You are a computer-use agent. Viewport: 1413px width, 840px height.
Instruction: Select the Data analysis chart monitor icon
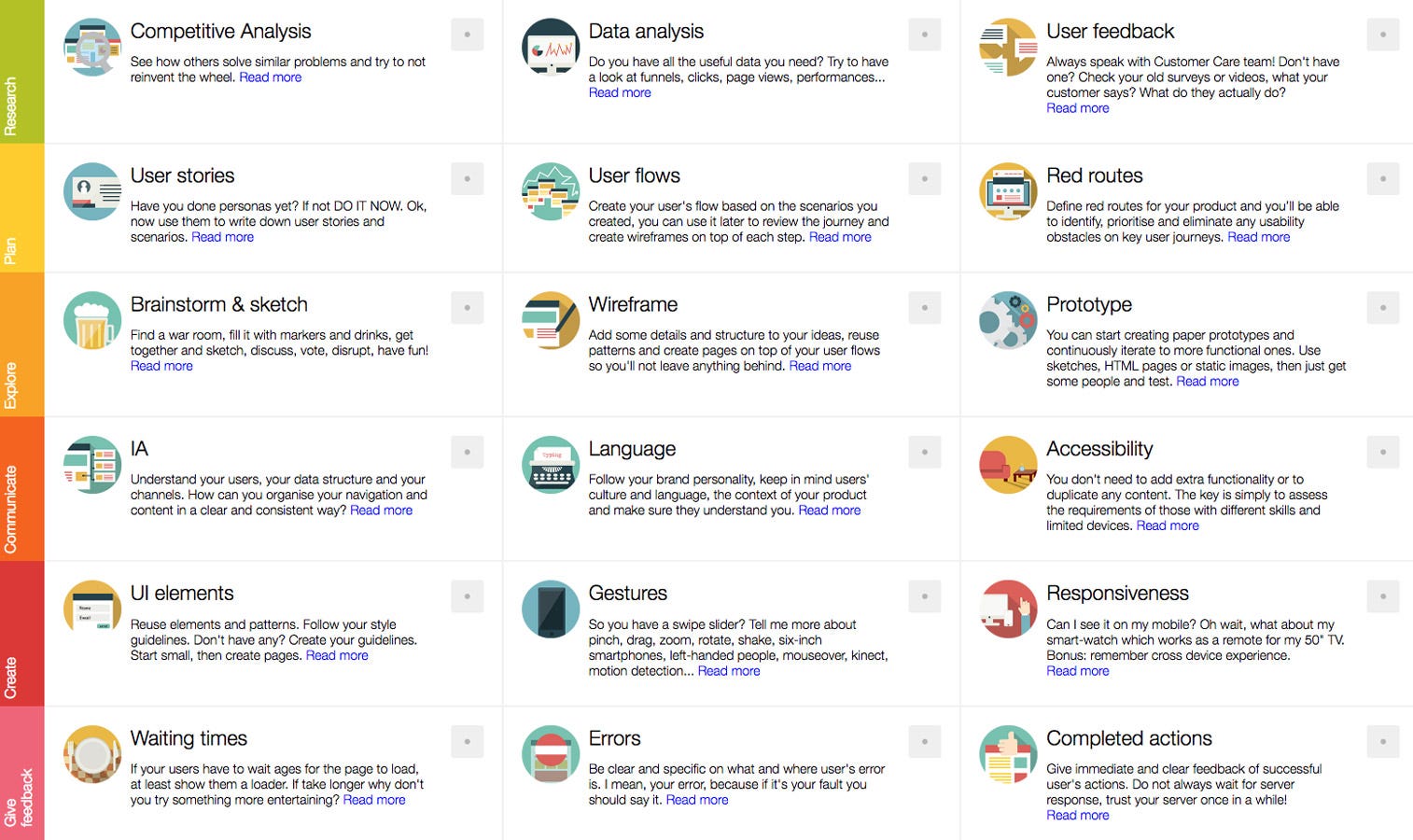click(551, 48)
